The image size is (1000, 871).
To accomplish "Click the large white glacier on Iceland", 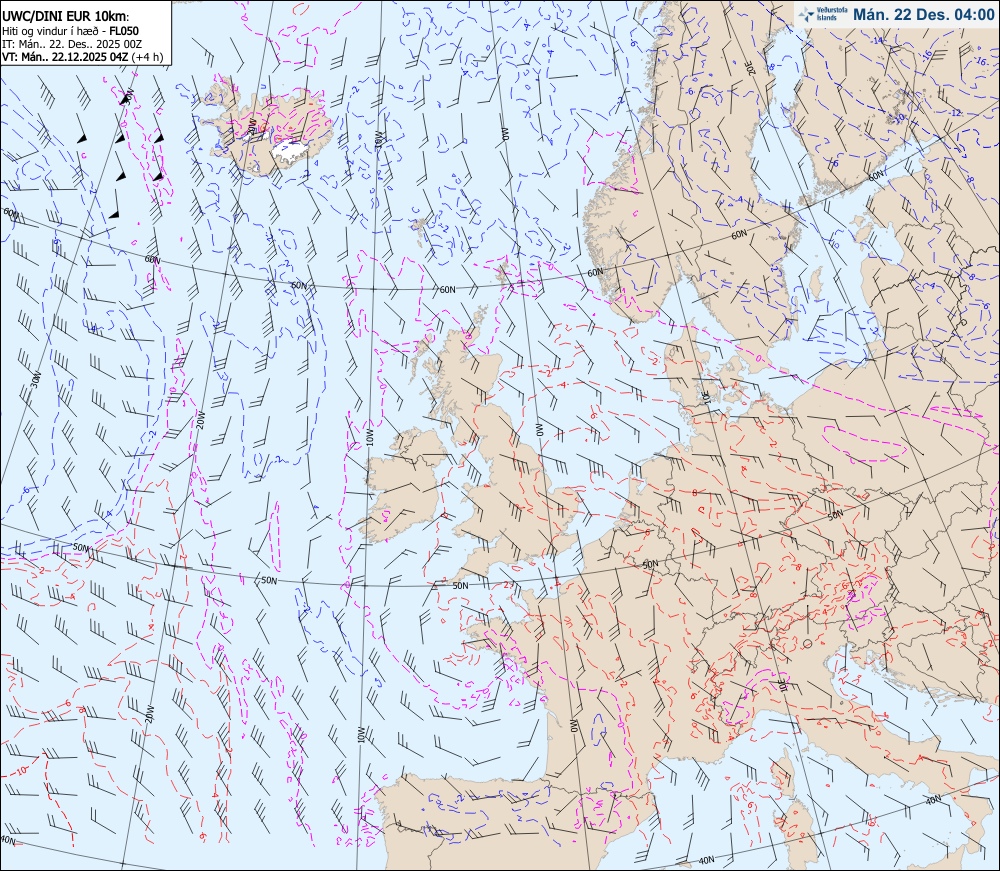I will [290, 150].
